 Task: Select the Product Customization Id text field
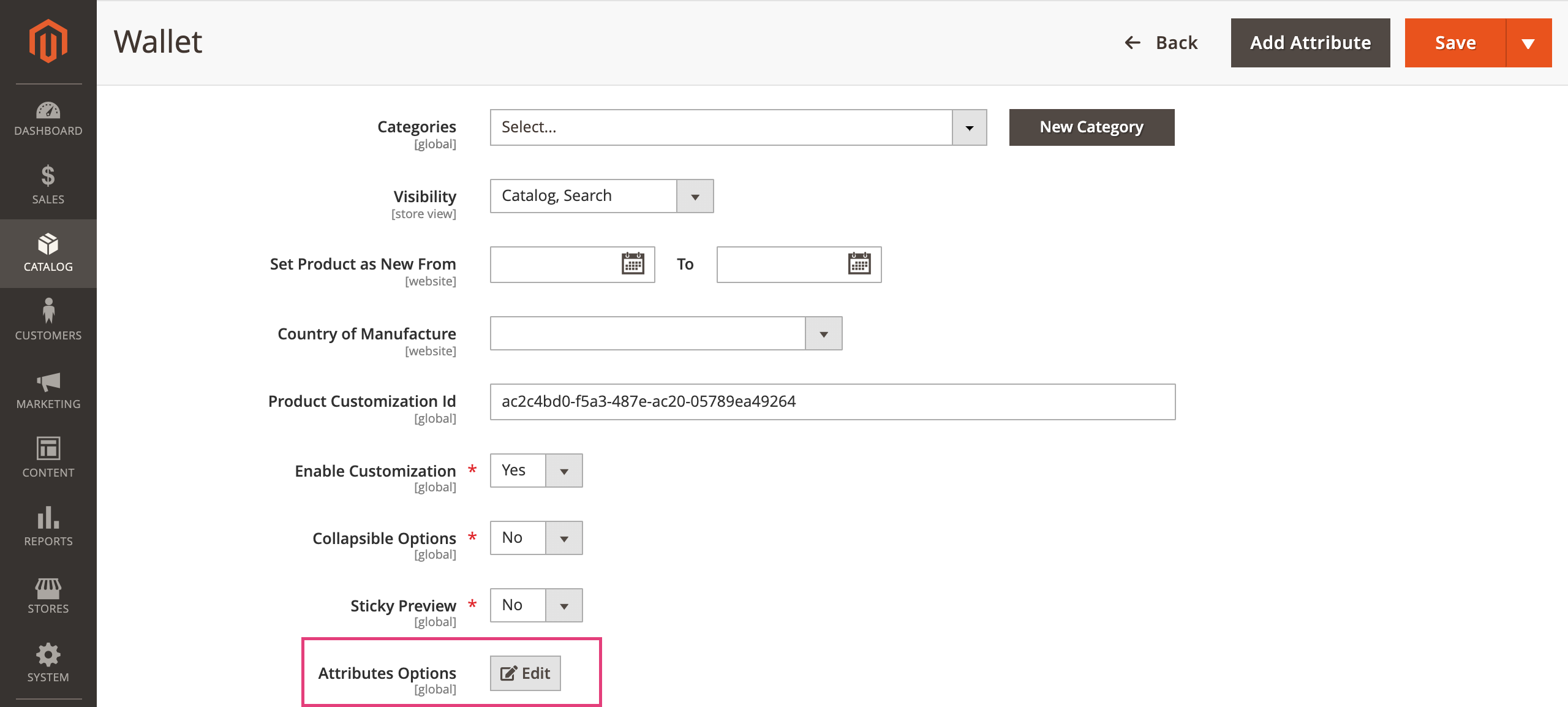click(x=832, y=402)
